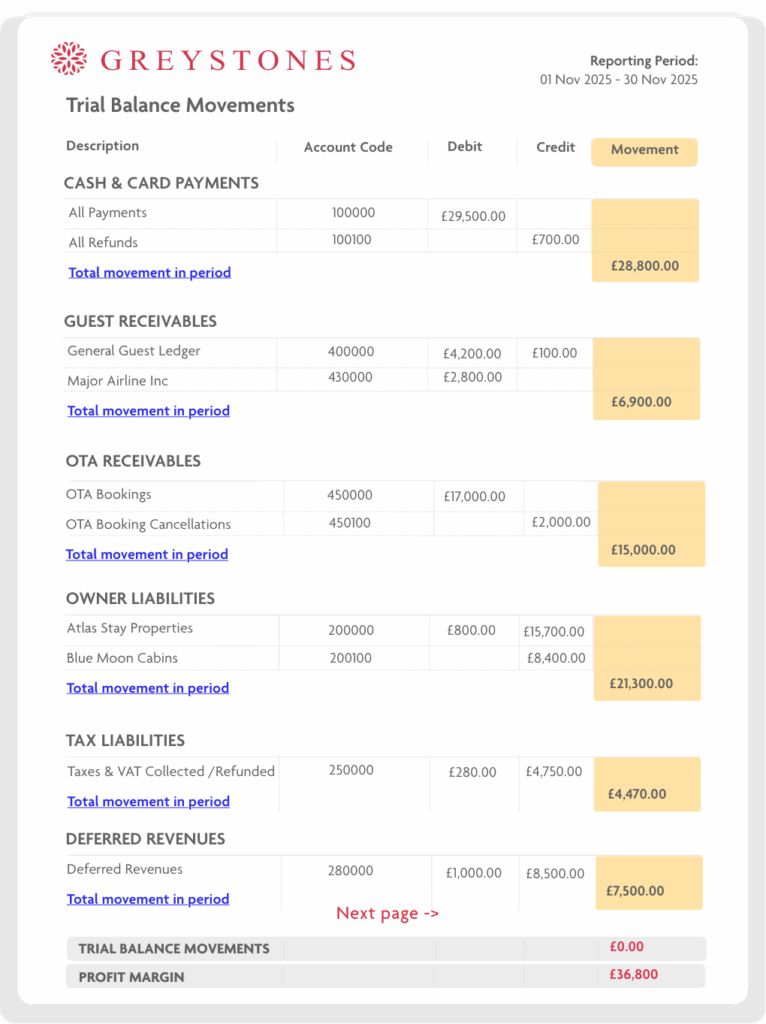Select the Trial Balance Movements summary row
766x1024 pixels.
pos(174,949)
